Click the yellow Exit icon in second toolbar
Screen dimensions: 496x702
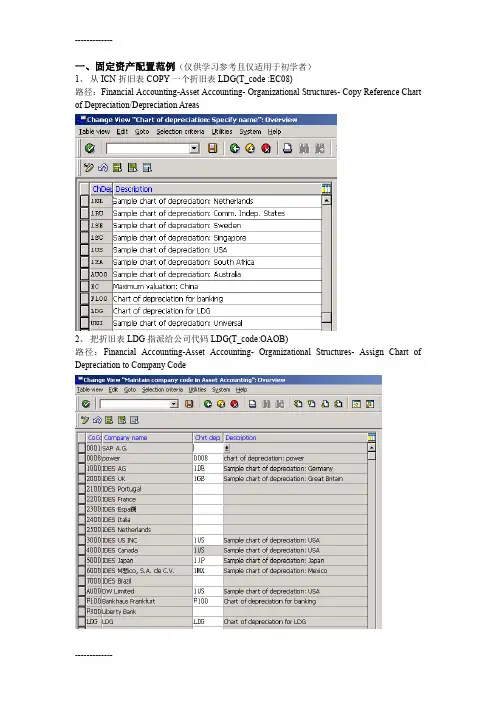tap(221, 404)
